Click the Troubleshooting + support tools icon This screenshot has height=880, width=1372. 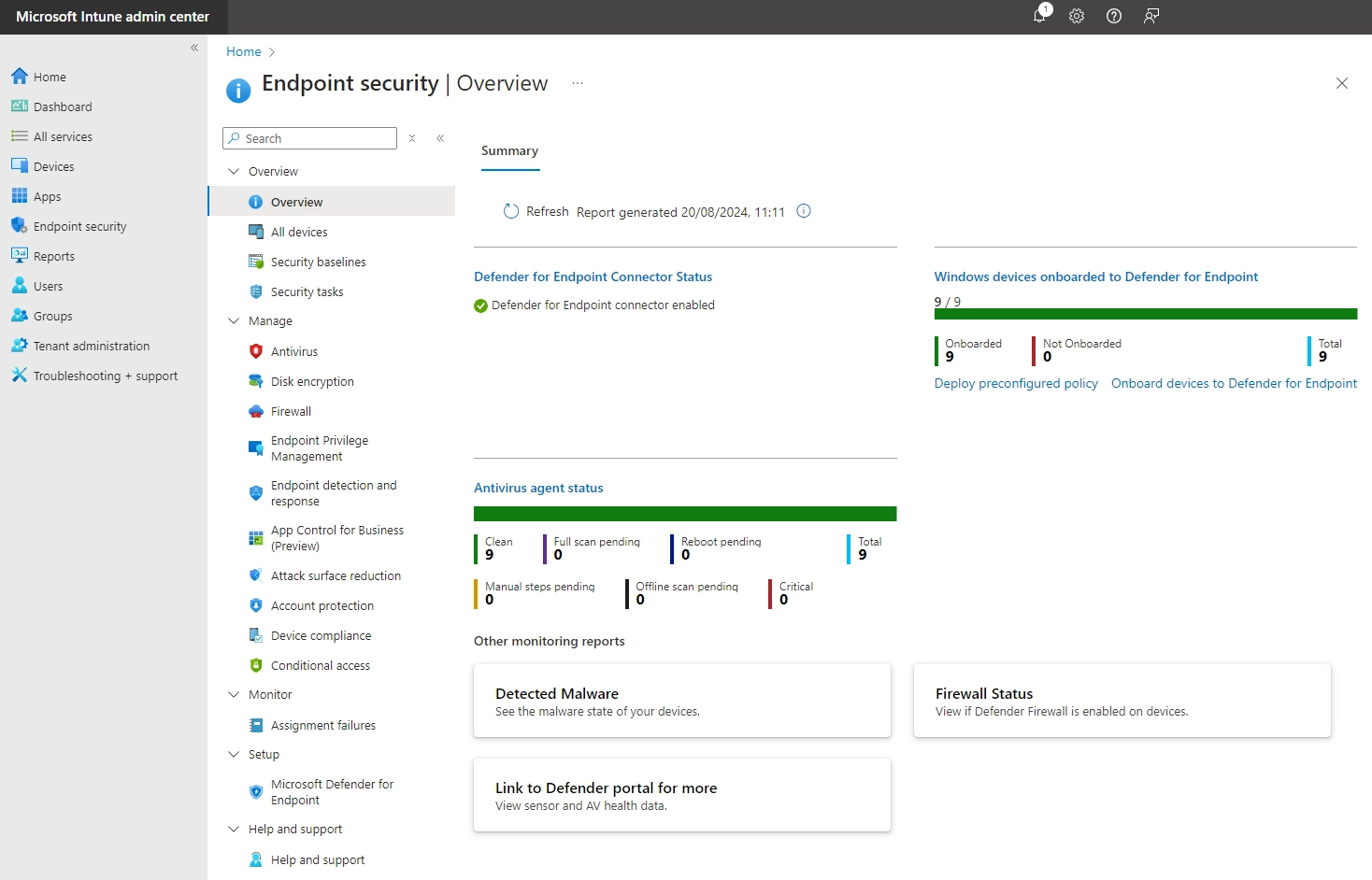(20, 376)
